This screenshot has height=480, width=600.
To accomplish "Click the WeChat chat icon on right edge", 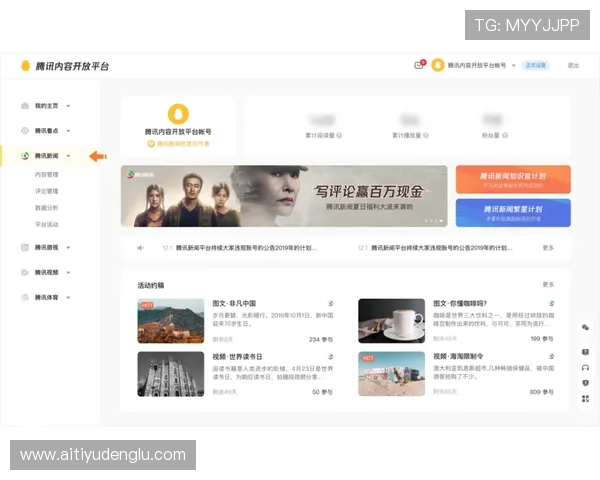I will (585, 327).
